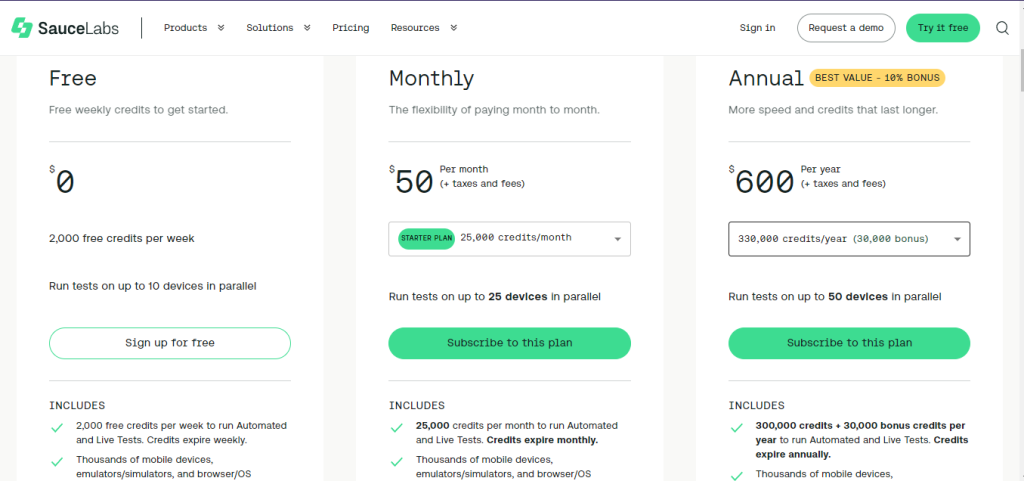Click the 'Per month' label

coord(464,169)
